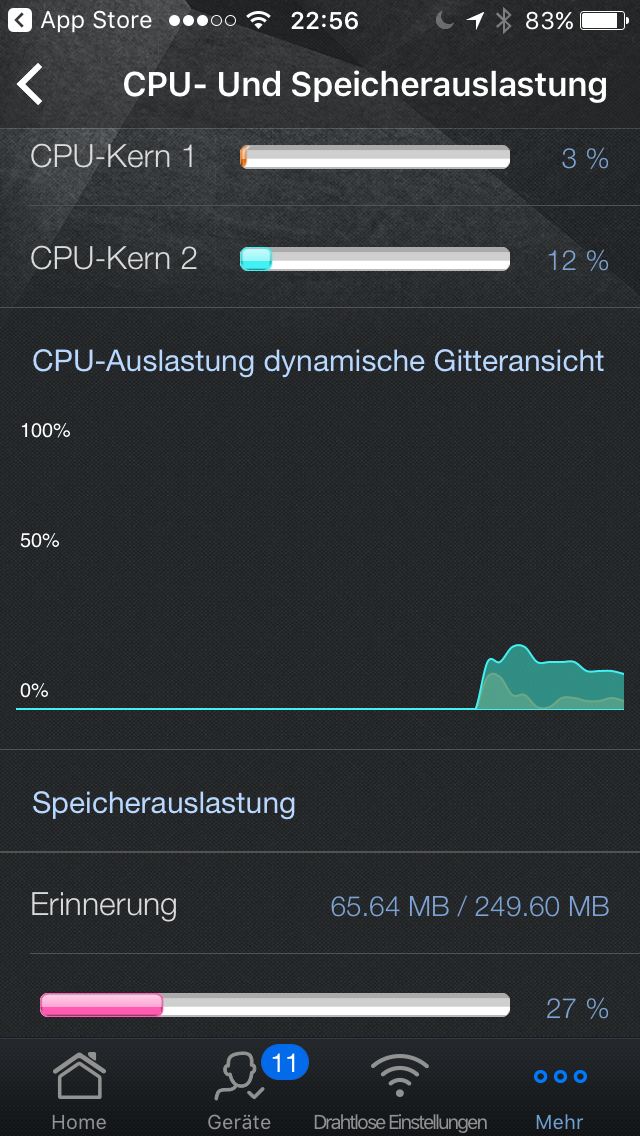This screenshot has width=640, height=1136.
Task: Tap the Geräte devices icon
Action: click(x=238, y=1075)
